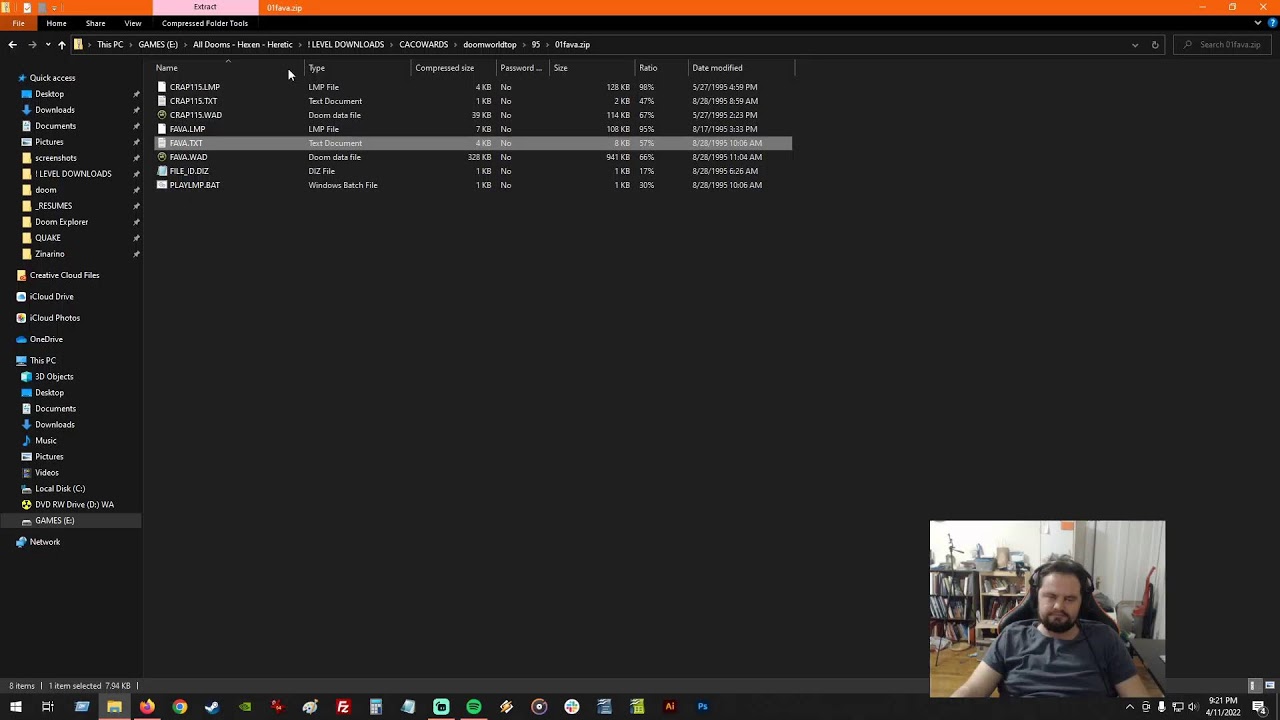Click the clock showing 9:21 PM

[x=1223, y=701]
